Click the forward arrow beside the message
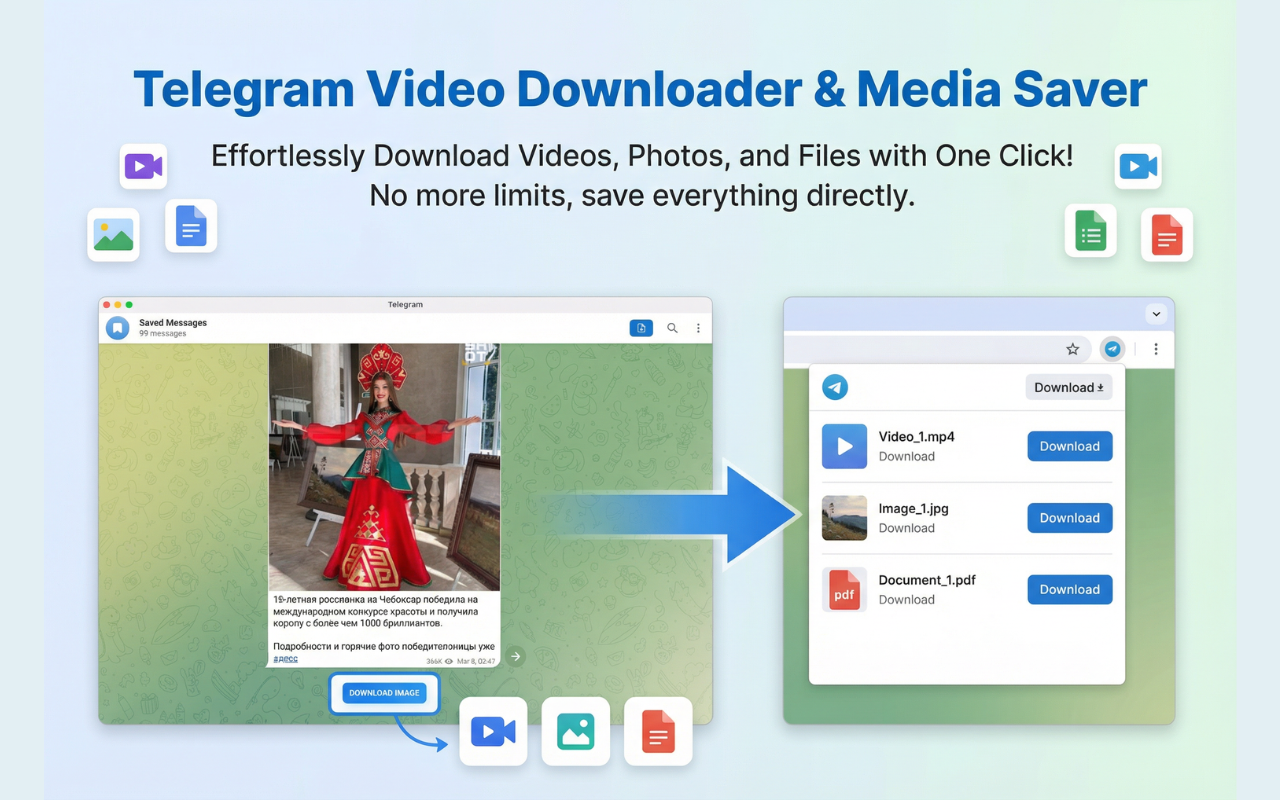This screenshot has width=1280, height=800. [x=515, y=656]
